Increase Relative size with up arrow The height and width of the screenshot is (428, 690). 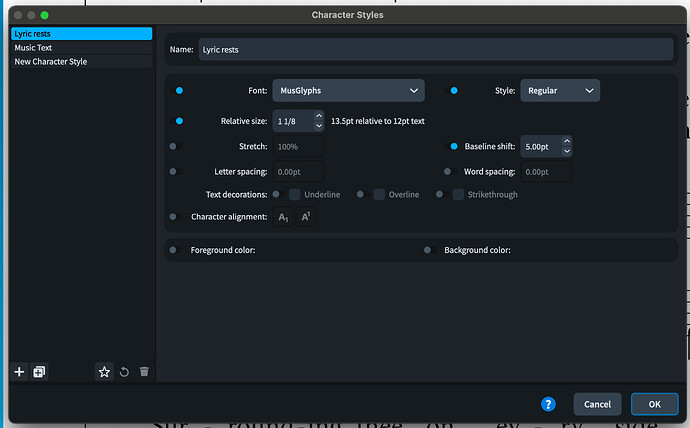[x=319, y=116]
